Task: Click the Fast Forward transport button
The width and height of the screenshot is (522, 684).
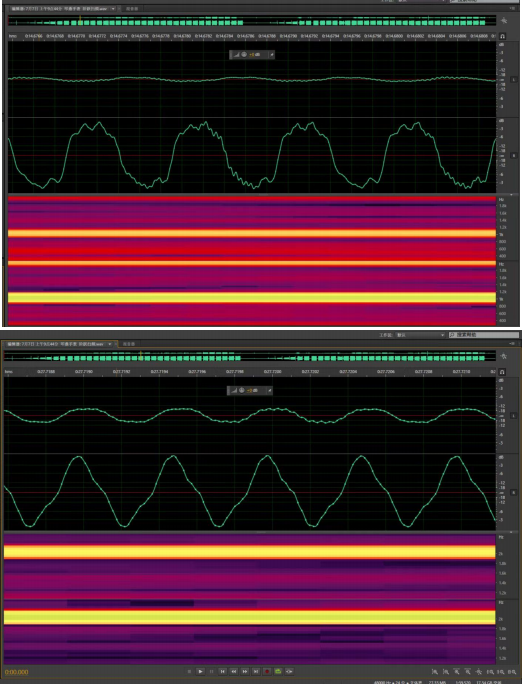Action: tap(245, 671)
